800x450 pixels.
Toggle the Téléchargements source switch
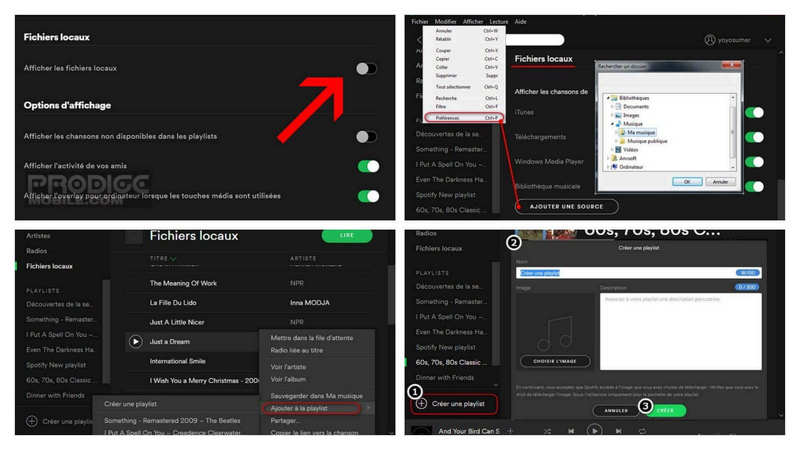[754, 137]
